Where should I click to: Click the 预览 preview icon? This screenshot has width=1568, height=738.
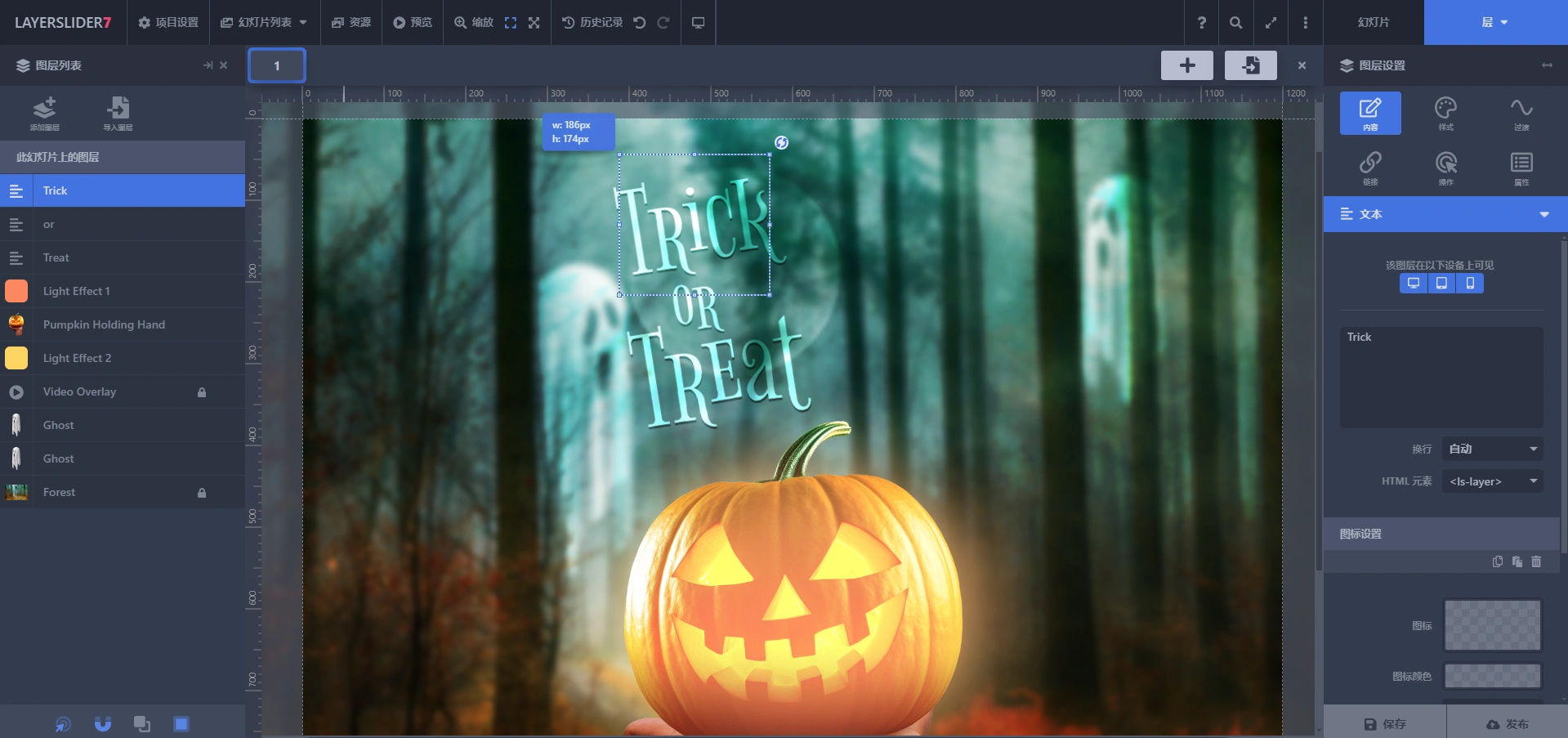pos(412,22)
